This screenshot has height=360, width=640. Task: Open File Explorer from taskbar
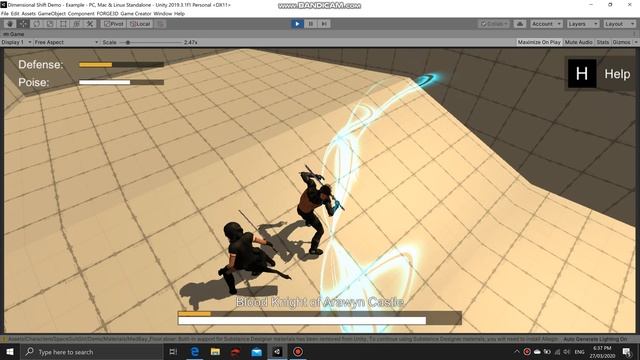(x=215, y=351)
